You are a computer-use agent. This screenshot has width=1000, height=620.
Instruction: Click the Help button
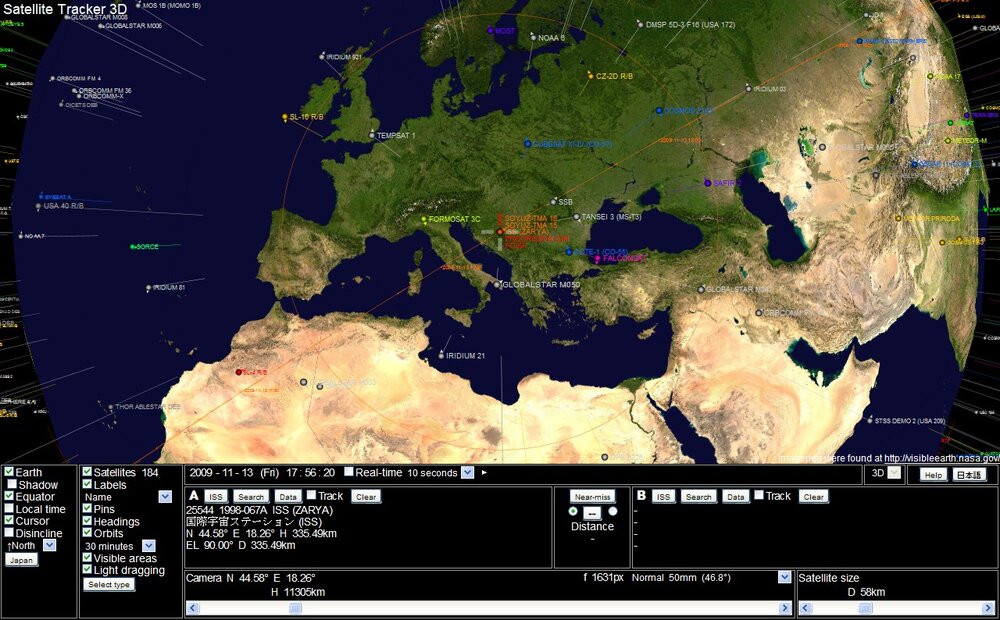tap(932, 475)
